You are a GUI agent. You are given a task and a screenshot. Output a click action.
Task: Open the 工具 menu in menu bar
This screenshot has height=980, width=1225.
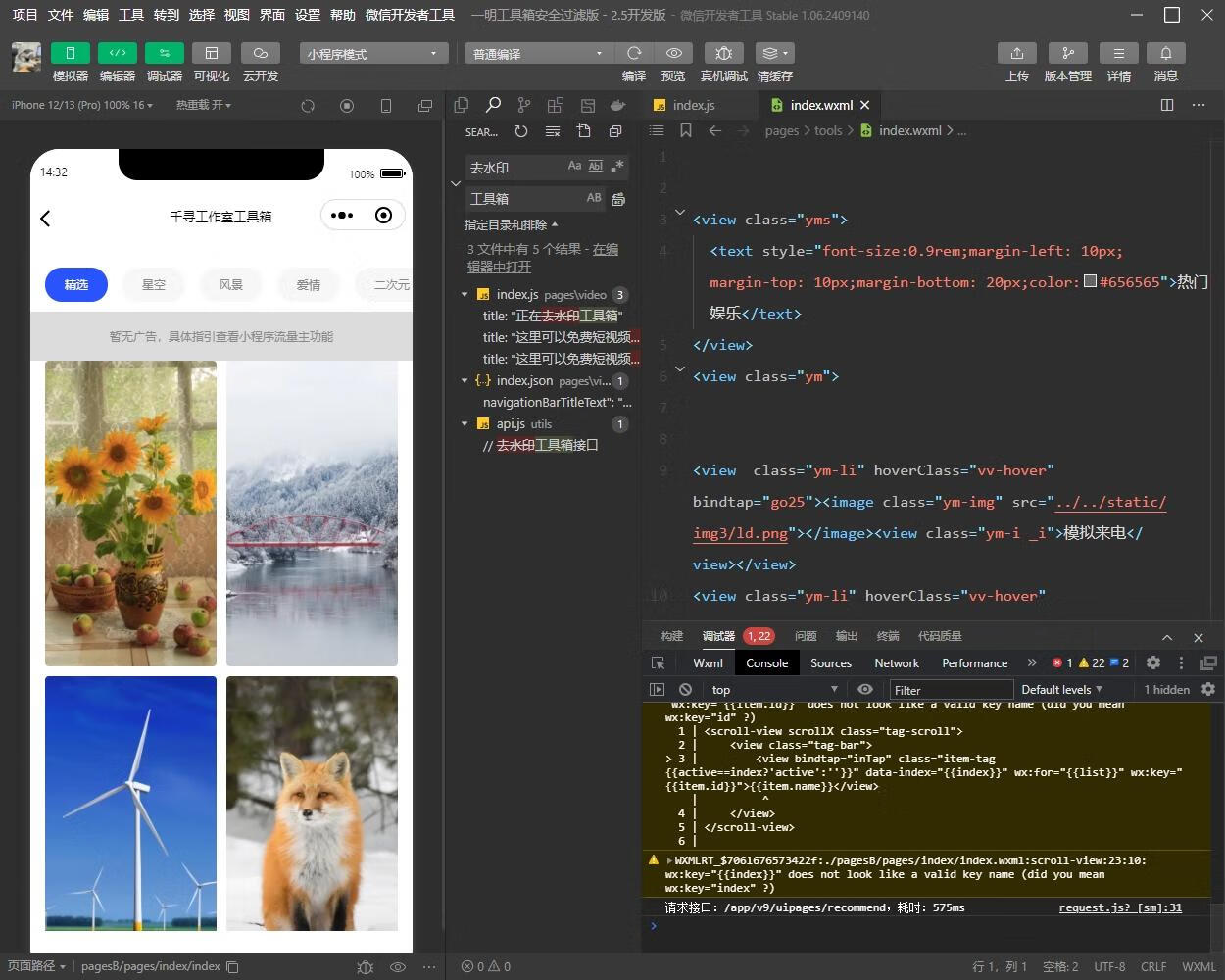(130, 15)
